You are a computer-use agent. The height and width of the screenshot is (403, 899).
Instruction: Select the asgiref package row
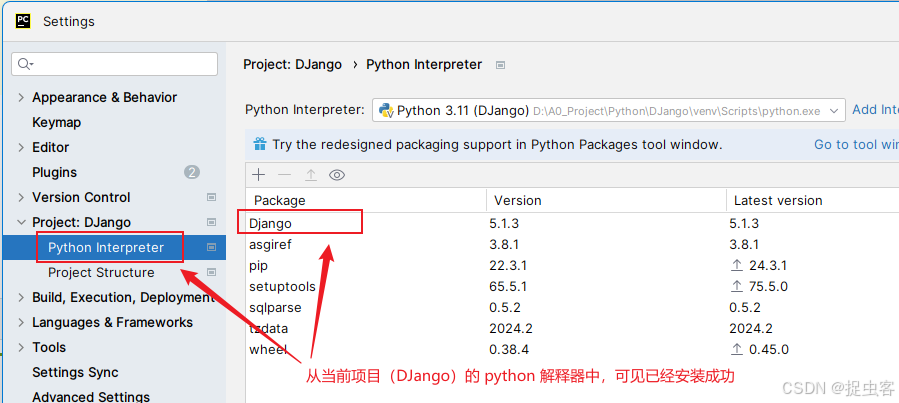coord(573,245)
